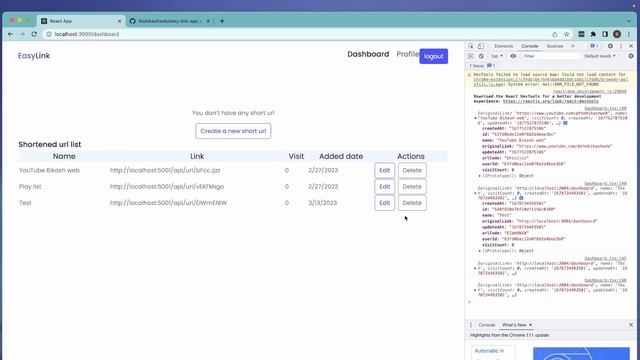Edit the Play list entry
640x360 pixels.
coord(384,187)
